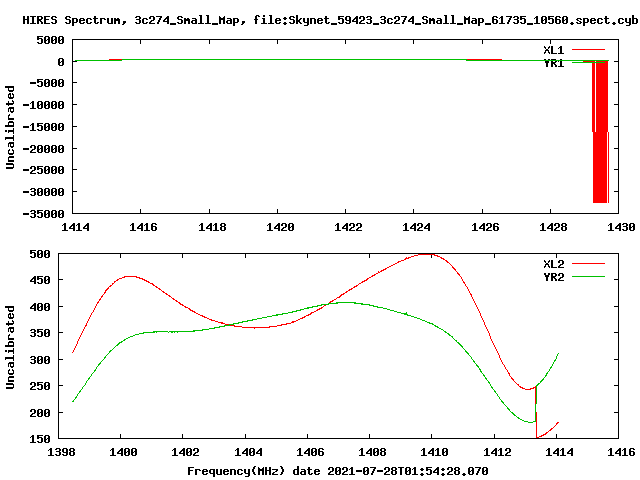The height and width of the screenshot is (480, 640).
Task: Click the HIRES Spectrum plot title
Action: click(330, 20)
